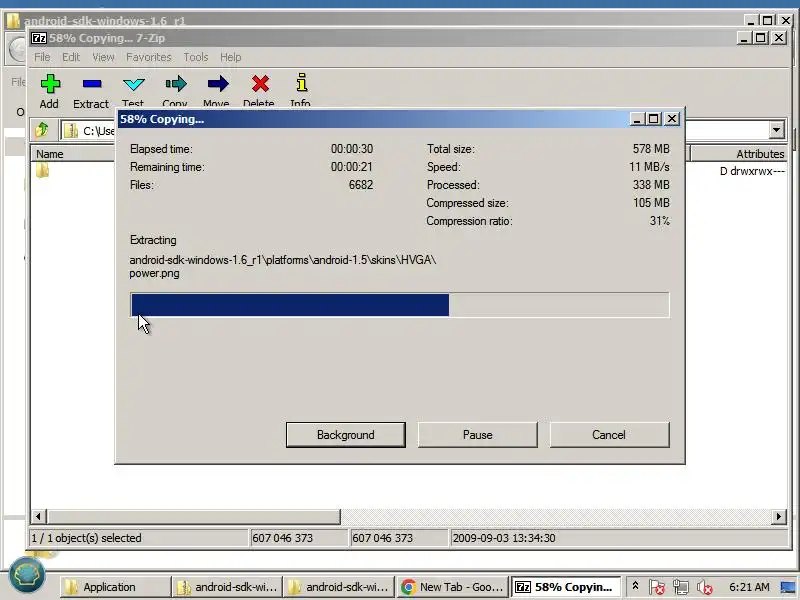
Task: Open the Help menu in 7-Zip
Action: (230, 57)
